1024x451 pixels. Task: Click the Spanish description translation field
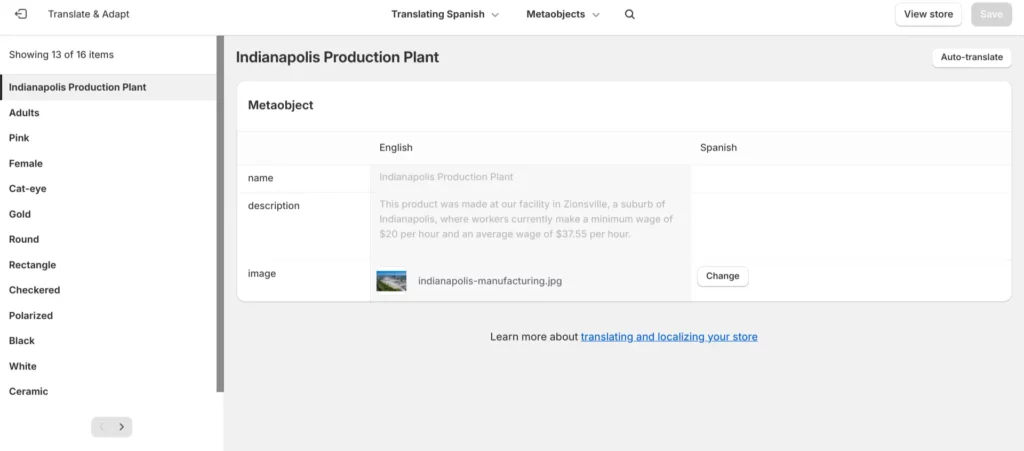pos(851,226)
